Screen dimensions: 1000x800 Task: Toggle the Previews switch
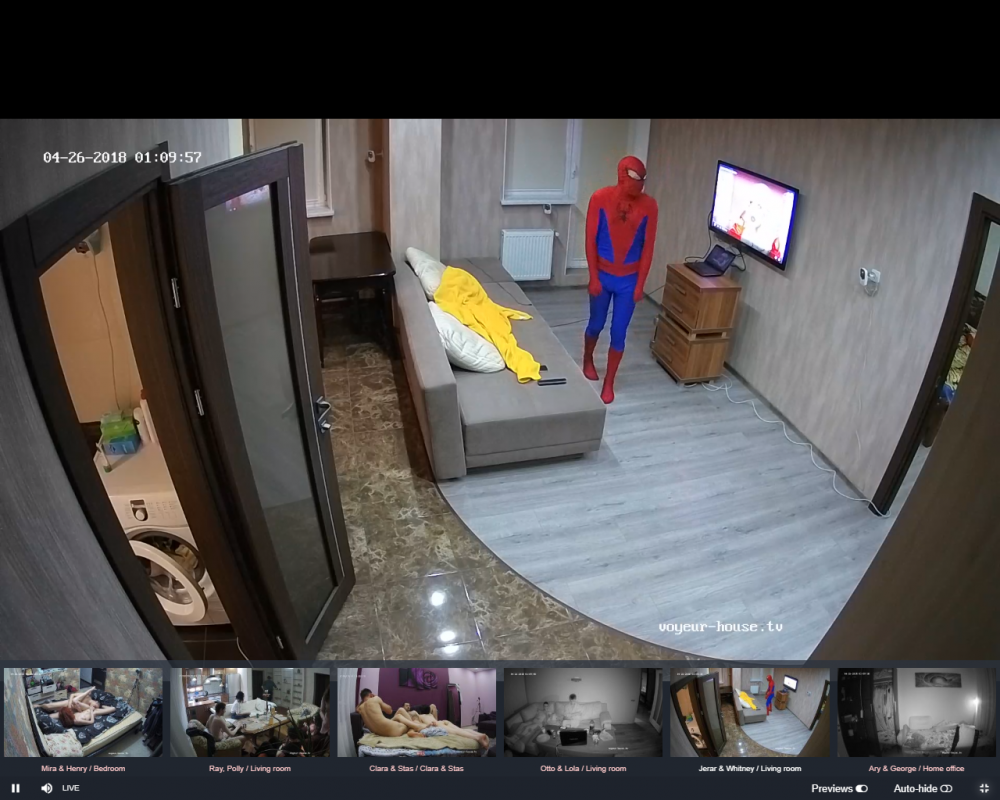(861, 788)
